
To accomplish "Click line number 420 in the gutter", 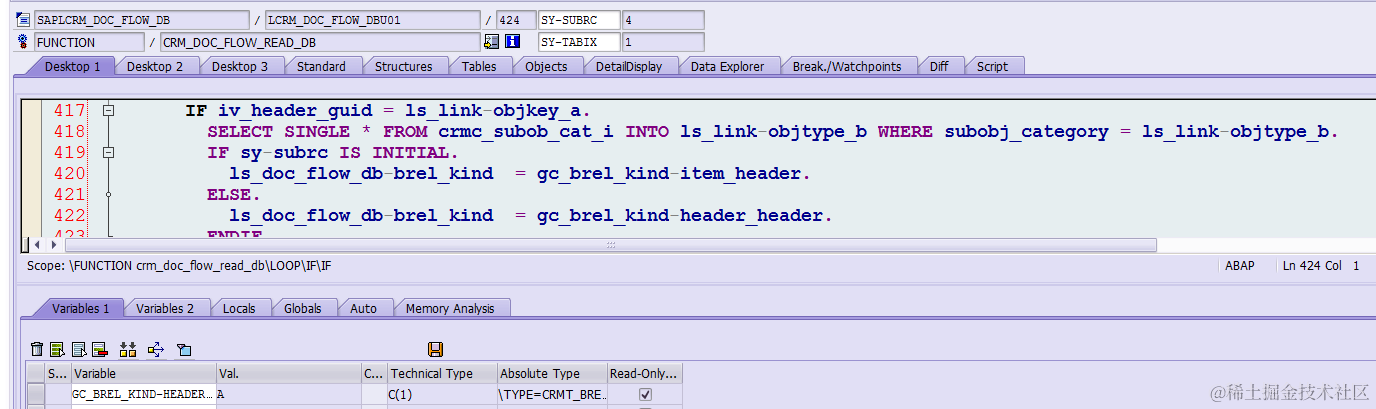I will 69,174.
